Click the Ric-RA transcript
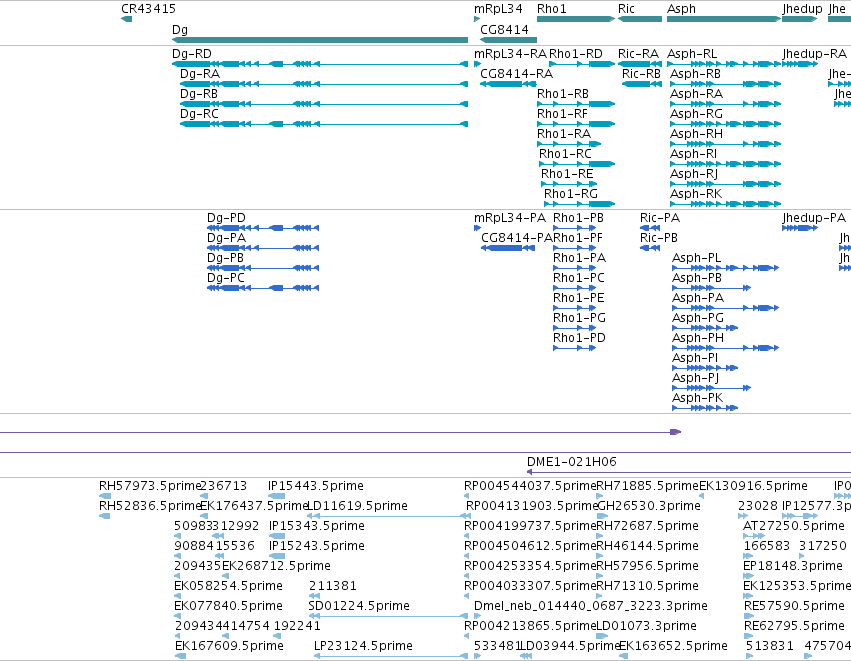Viewport: 851px width, 661px height. coord(640,64)
